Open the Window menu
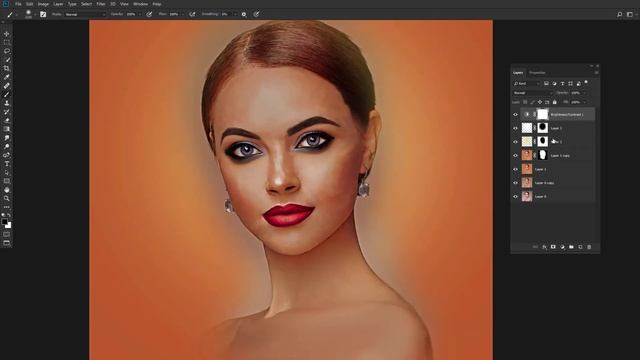 click(140, 4)
